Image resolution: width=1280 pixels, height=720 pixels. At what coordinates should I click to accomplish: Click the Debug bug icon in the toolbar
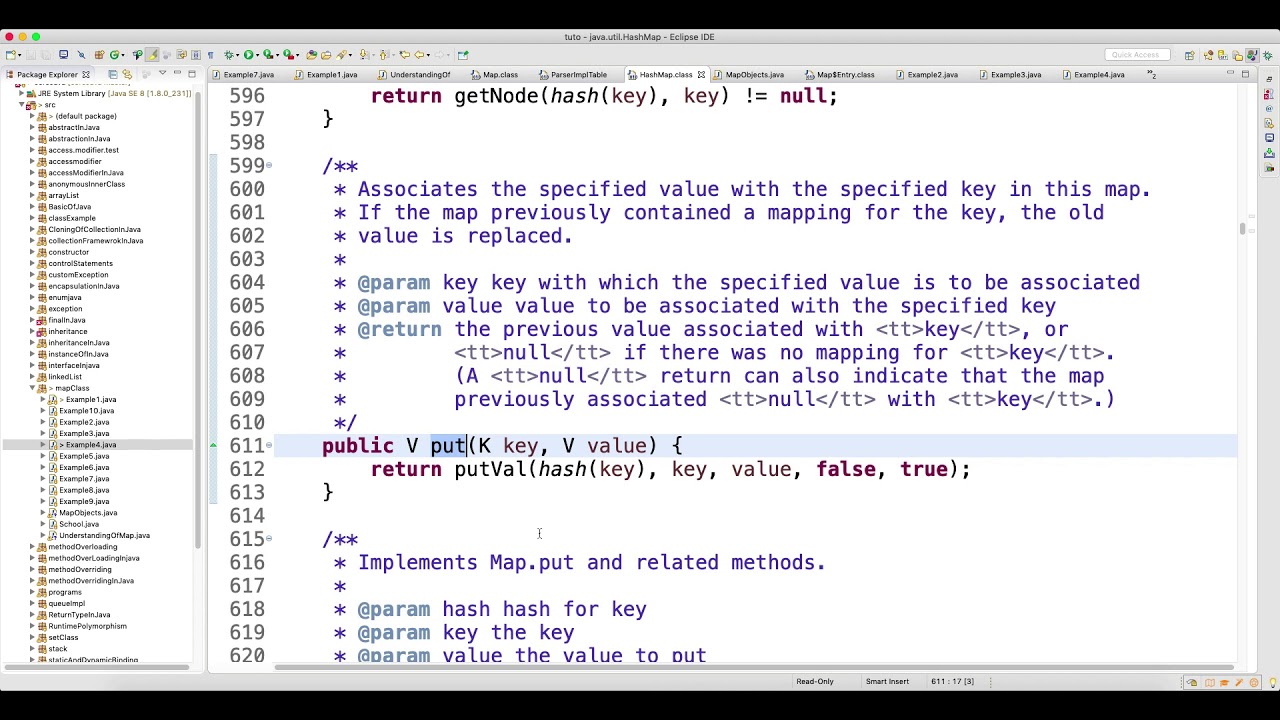(229, 55)
